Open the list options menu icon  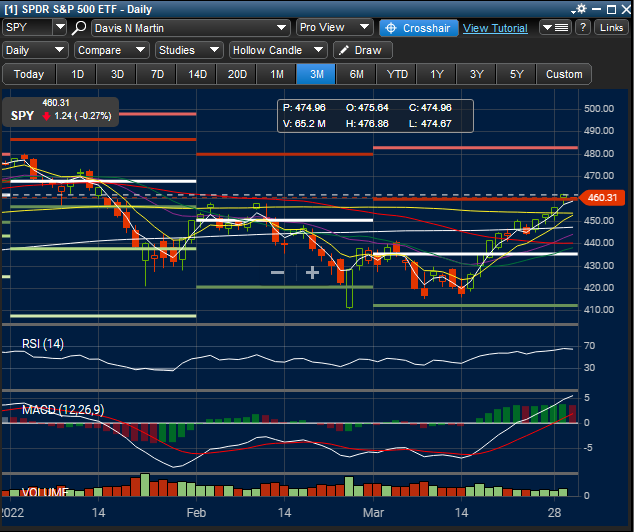click(x=555, y=27)
